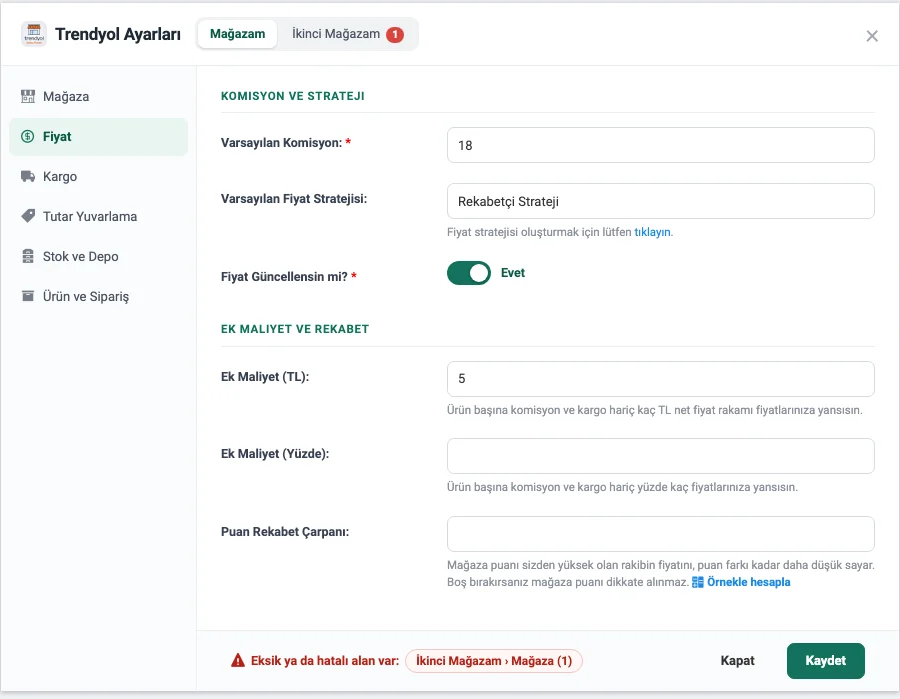
Task: Close the Trendyol Ayarları dialog
Action: (x=872, y=36)
